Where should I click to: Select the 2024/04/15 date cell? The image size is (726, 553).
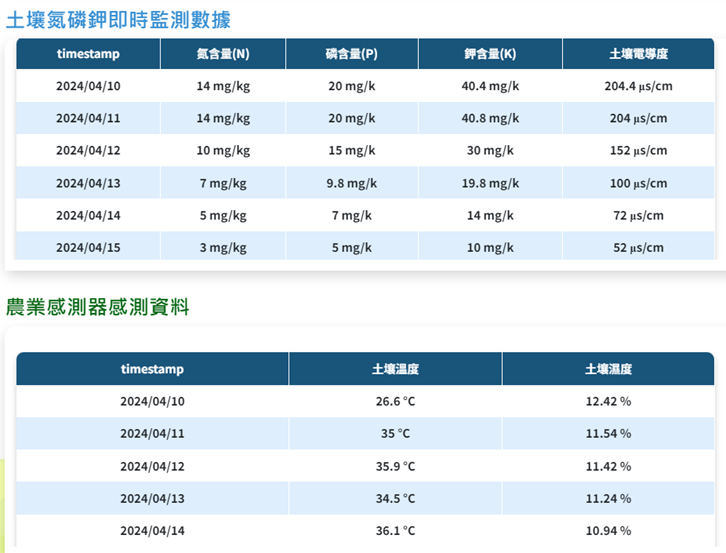click(x=88, y=248)
